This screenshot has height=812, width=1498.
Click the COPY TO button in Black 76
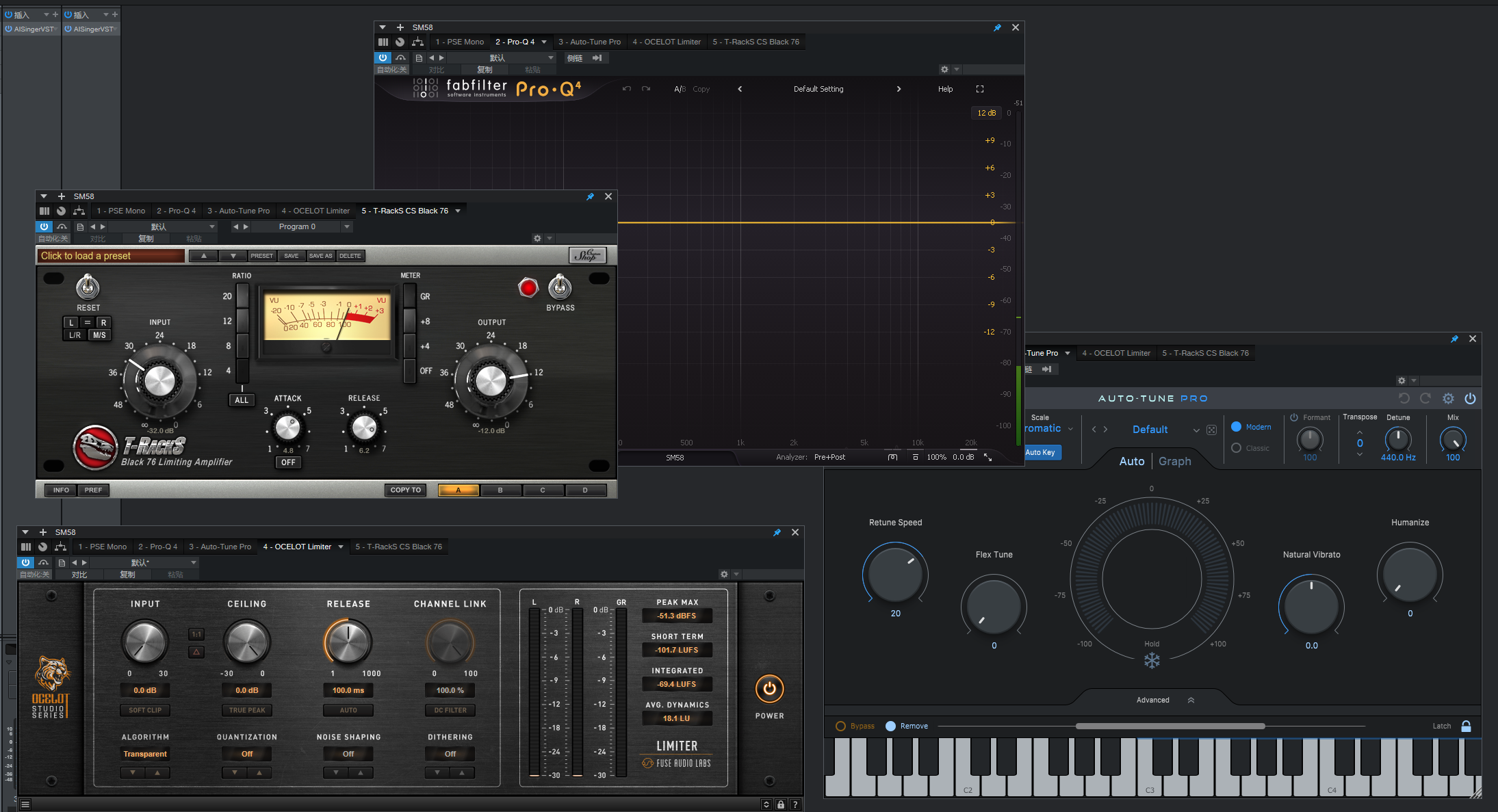pos(405,490)
